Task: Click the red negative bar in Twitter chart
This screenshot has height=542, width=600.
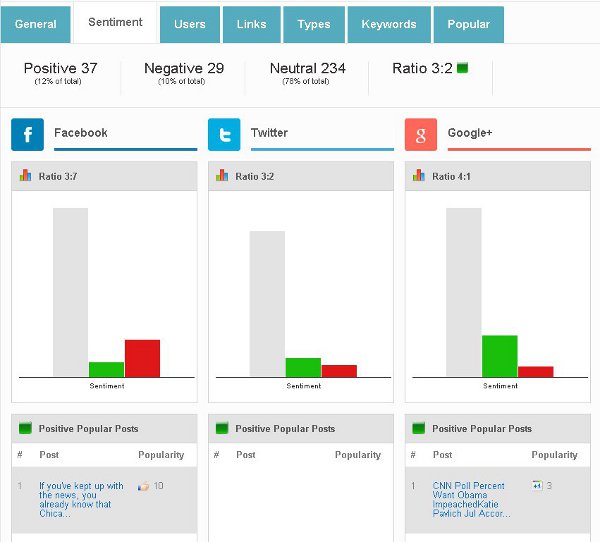Action: [339, 371]
